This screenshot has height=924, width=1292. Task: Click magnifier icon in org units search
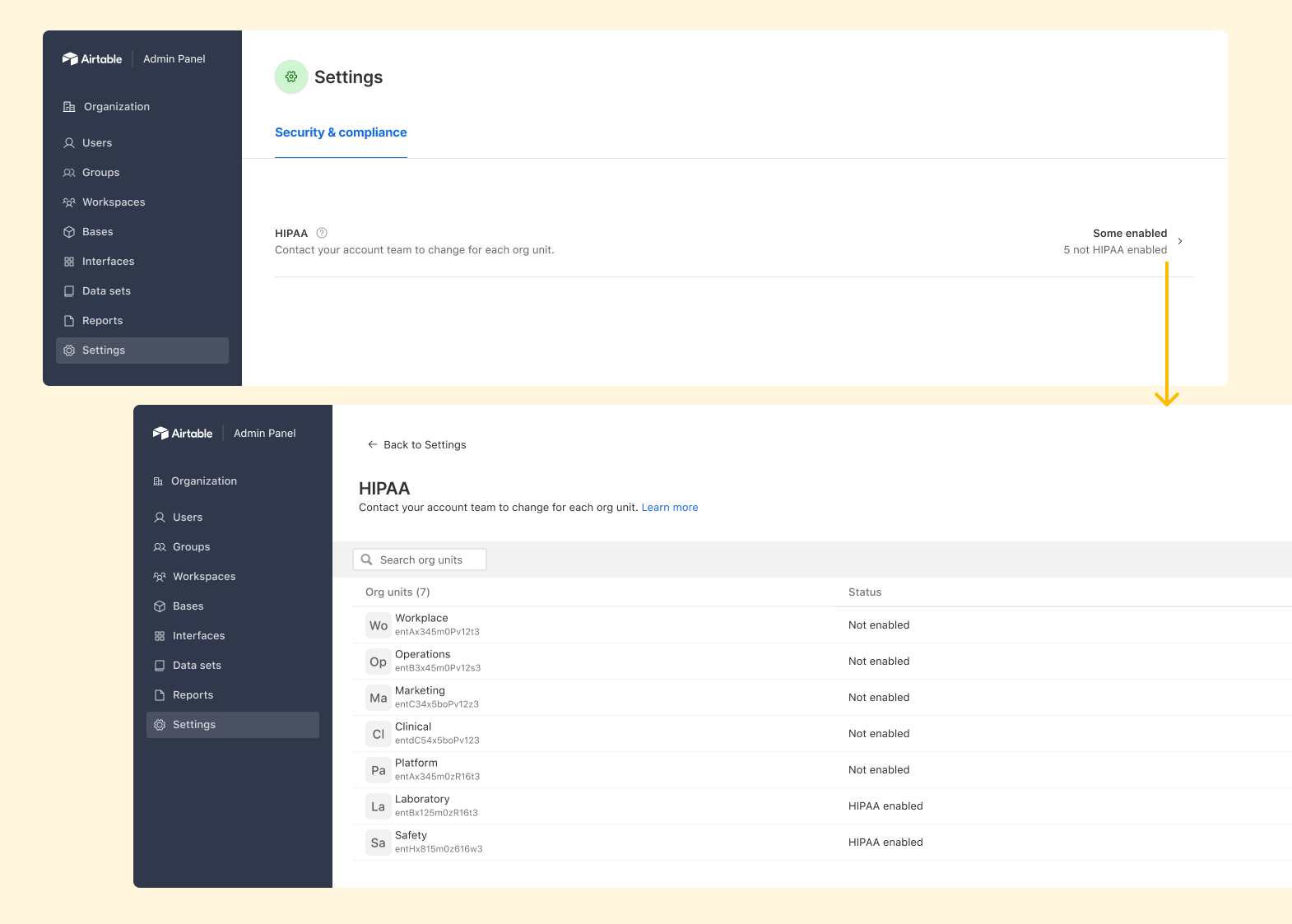click(x=367, y=560)
